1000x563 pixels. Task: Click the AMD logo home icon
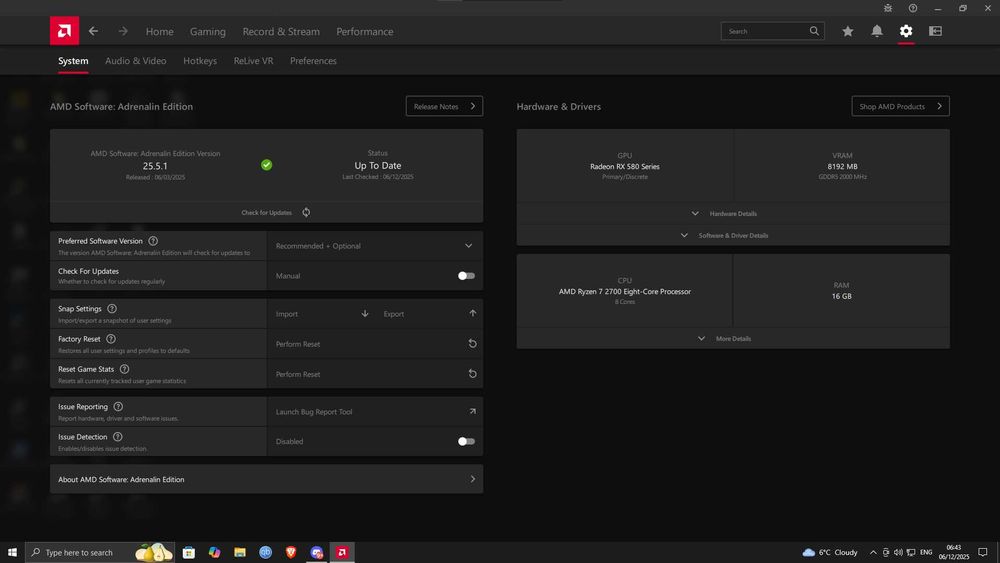[64, 31]
